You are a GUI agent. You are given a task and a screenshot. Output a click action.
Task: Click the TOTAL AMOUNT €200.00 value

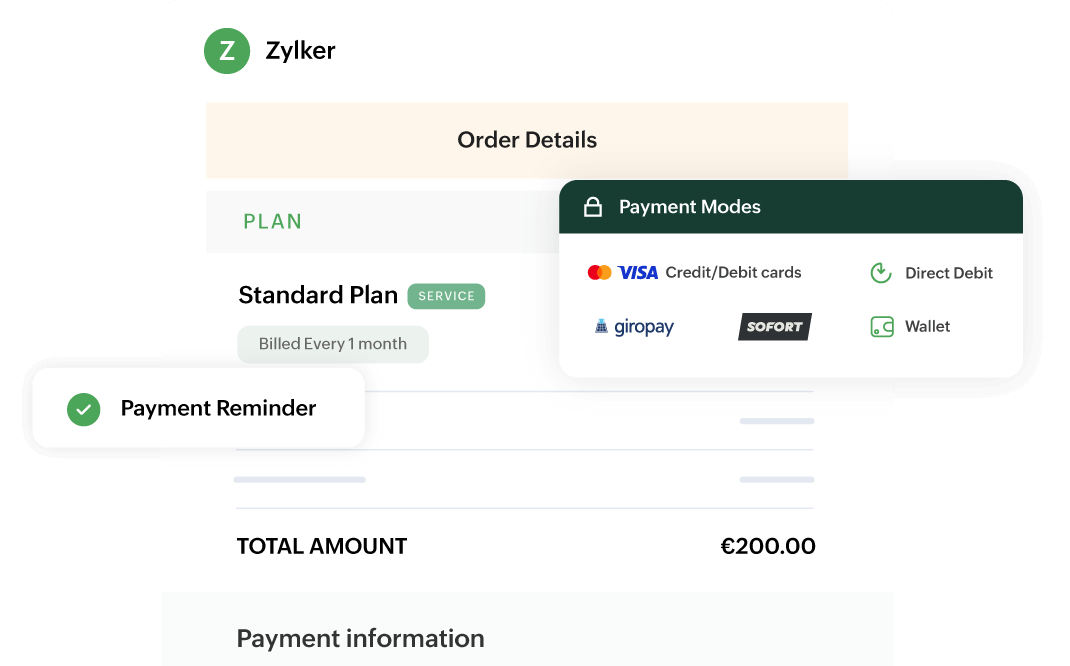[x=766, y=546]
